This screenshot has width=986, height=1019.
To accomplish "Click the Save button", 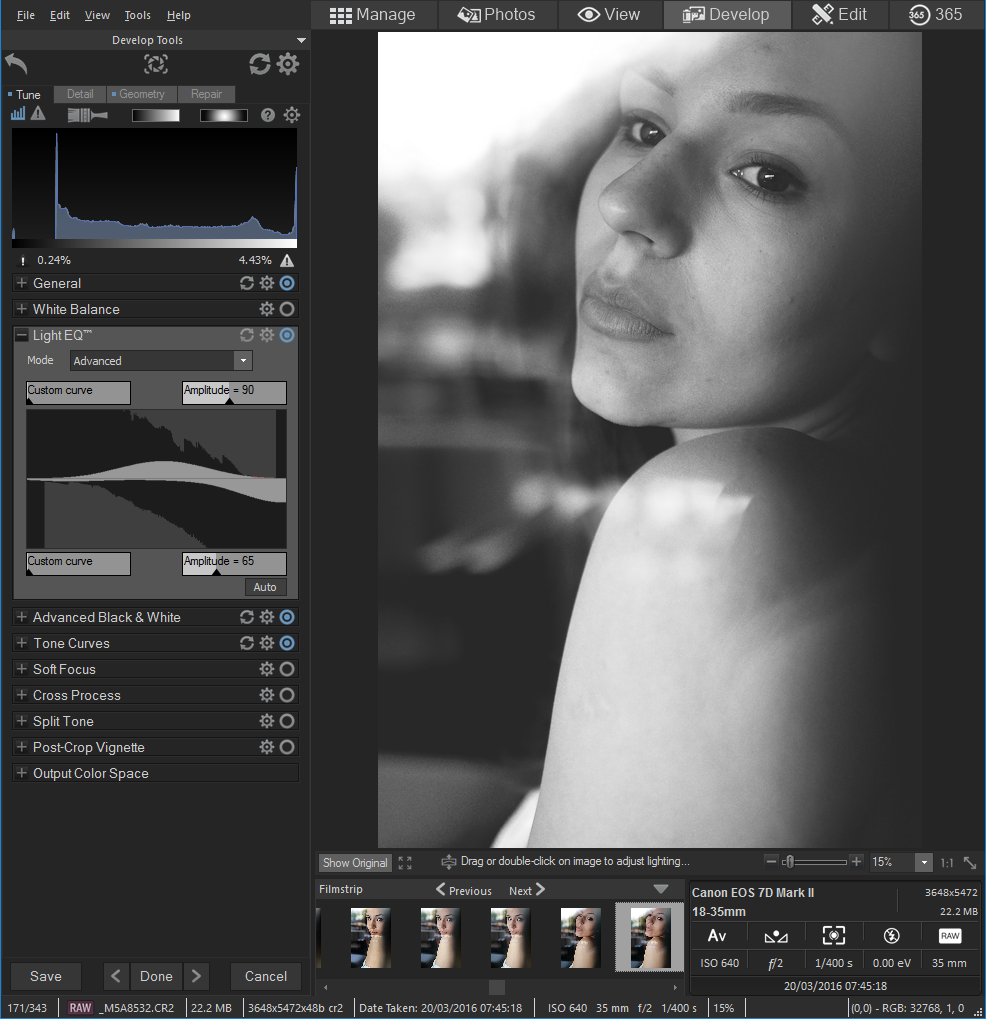I will coord(45,976).
